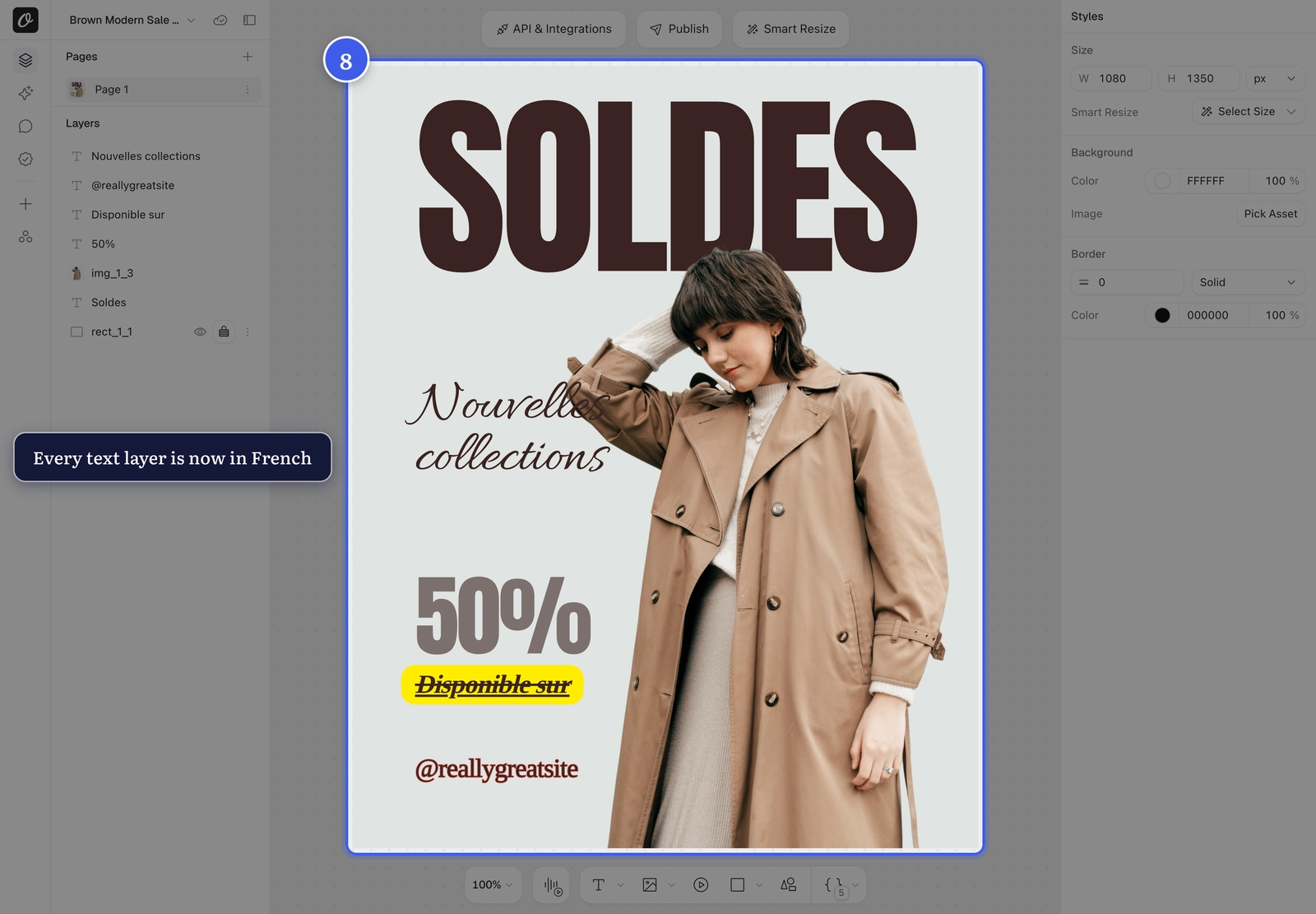Edit the width field 1080

(1111, 79)
